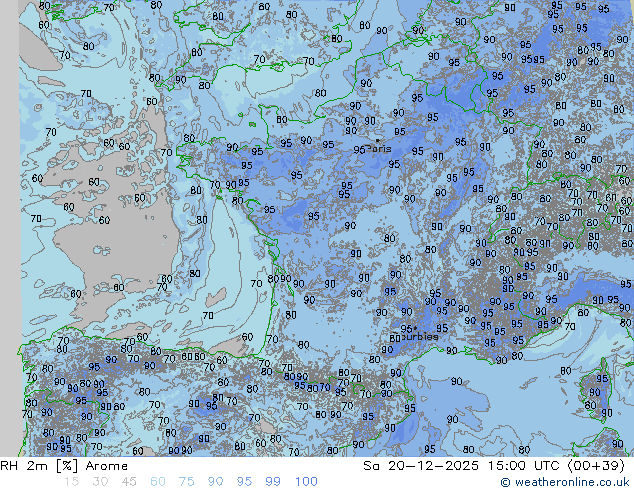
Task: Select the 100 legend value
Action: pyautogui.click(x=306, y=482)
